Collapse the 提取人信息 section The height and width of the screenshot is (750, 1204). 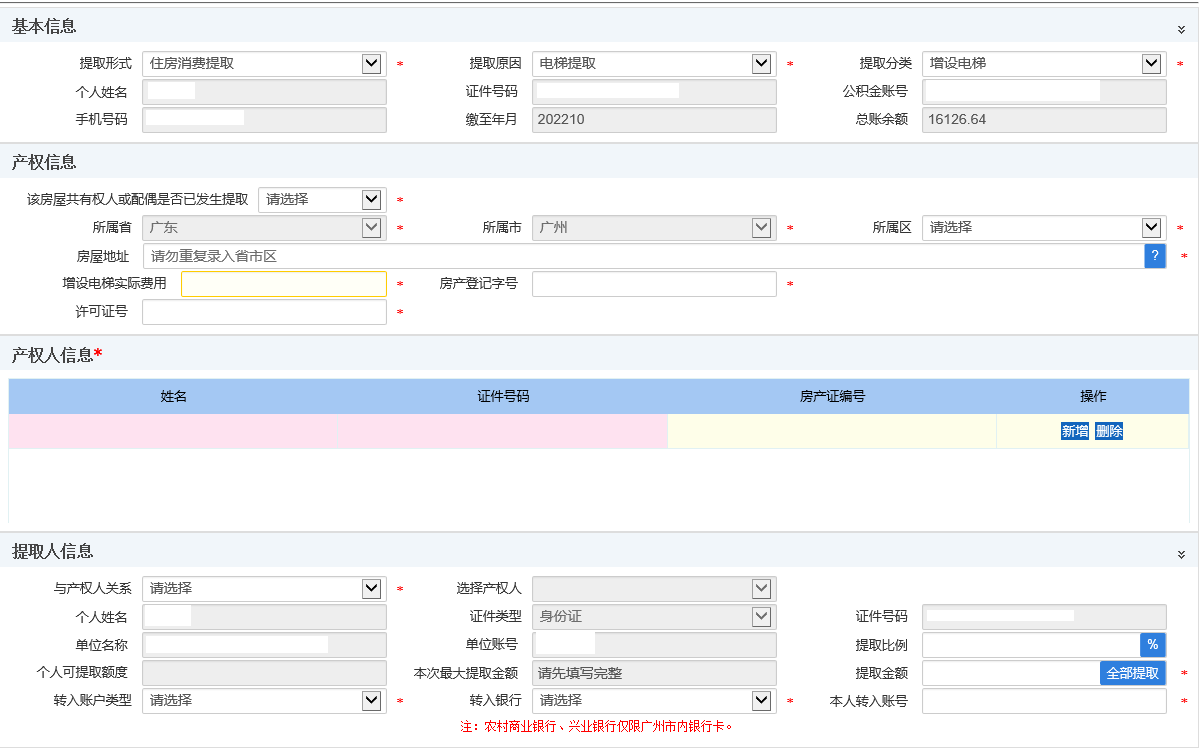pos(1181,554)
